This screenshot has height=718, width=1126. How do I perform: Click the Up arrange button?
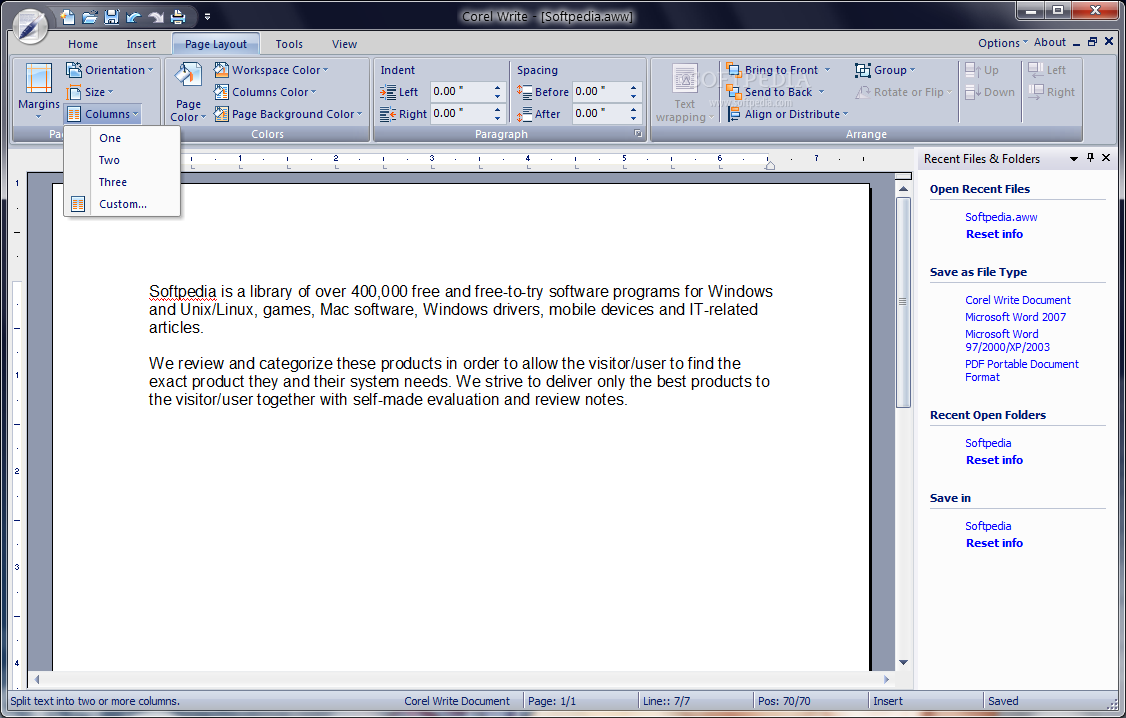point(982,70)
